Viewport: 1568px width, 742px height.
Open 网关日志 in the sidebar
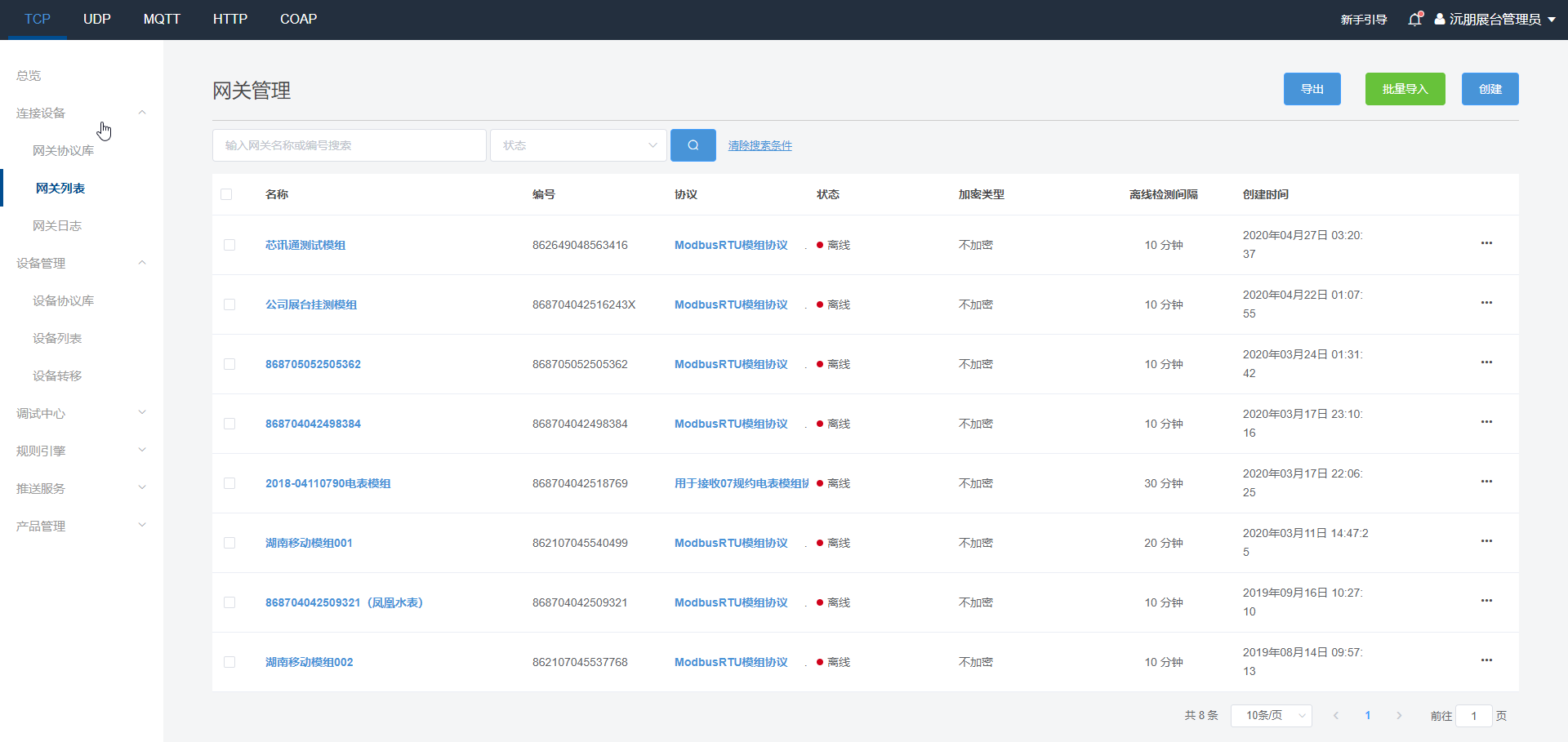pyautogui.click(x=57, y=226)
